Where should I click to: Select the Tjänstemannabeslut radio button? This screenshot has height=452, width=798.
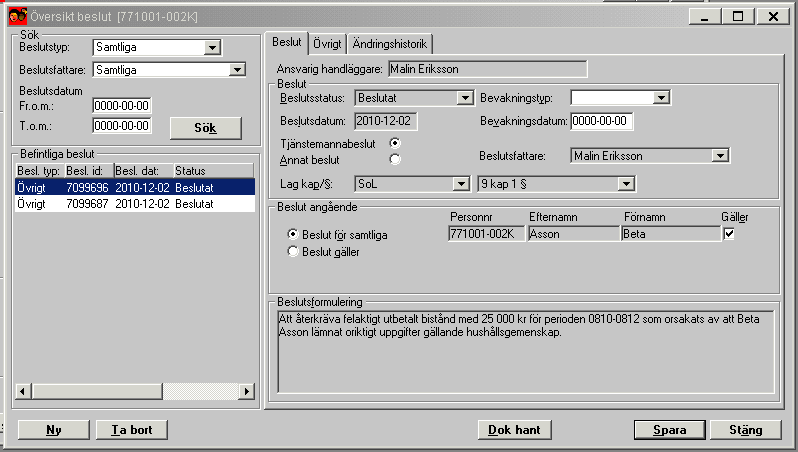(395, 143)
